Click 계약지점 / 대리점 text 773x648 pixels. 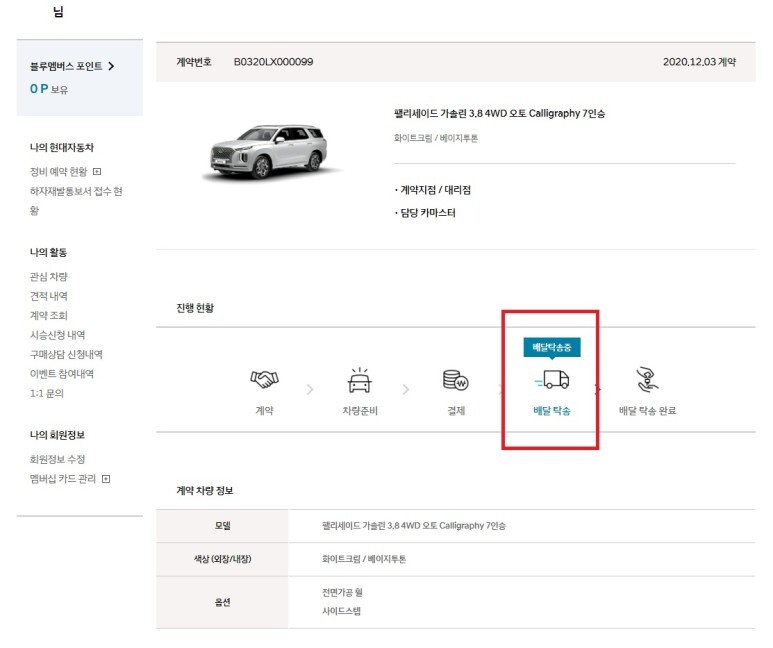pos(435,190)
